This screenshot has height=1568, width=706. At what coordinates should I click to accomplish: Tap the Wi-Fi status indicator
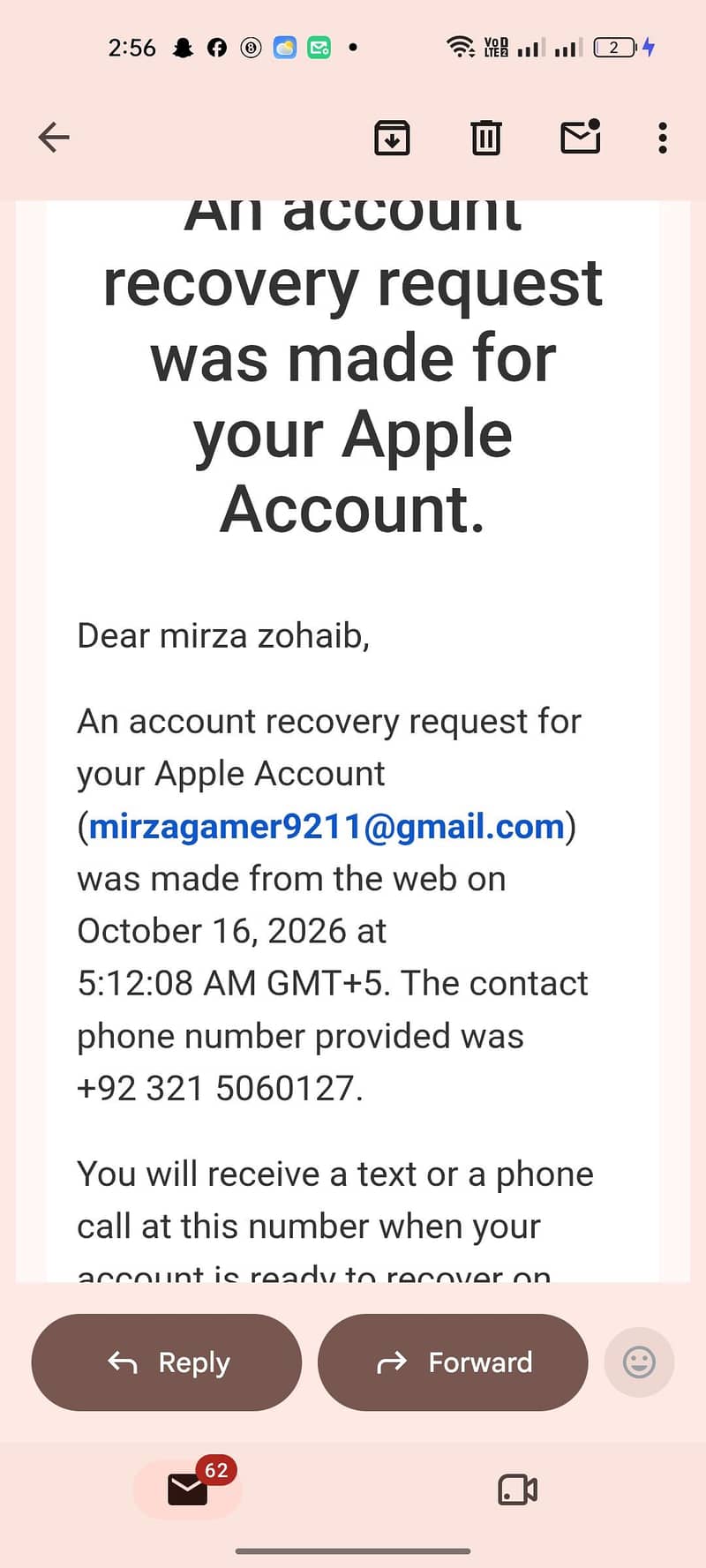(461, 47)
